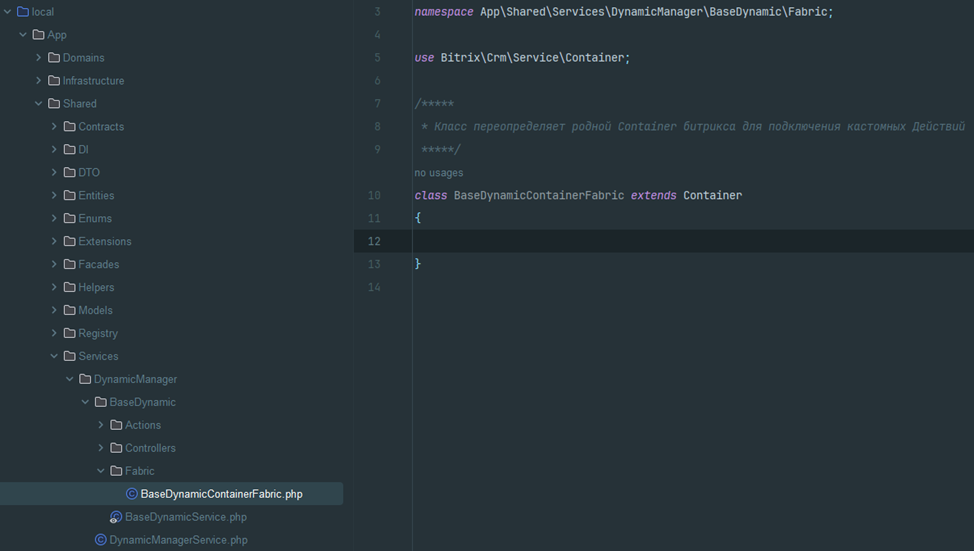Image resolution: width=974 pixels, height=551 pixels.
Task: Click the Infrastructure folder icon
Action: point(54,81)
